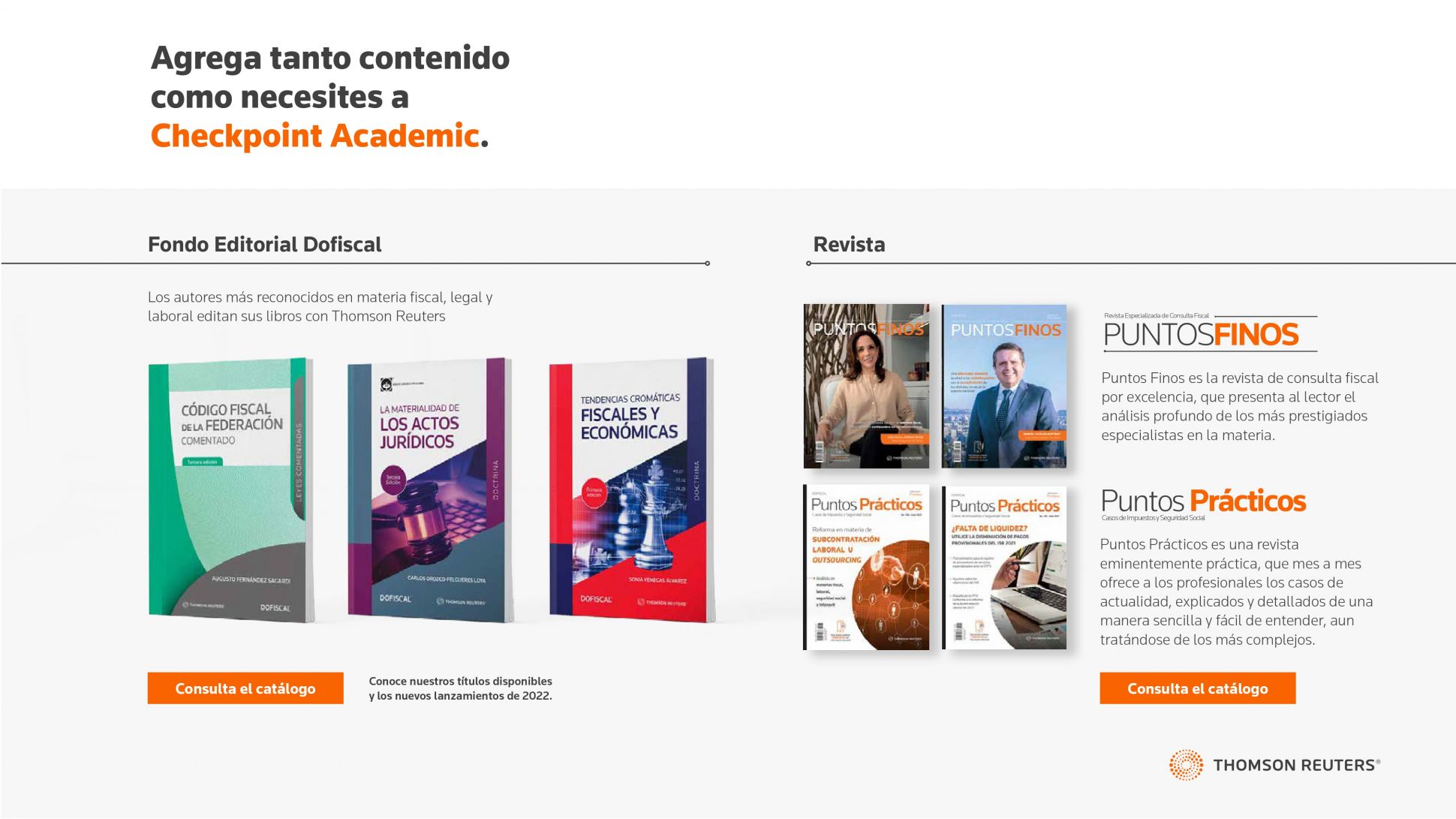Click the Thomson Reuters logo icon
The width and height of the screenshot is (1456, 819).
point(1186,765)
